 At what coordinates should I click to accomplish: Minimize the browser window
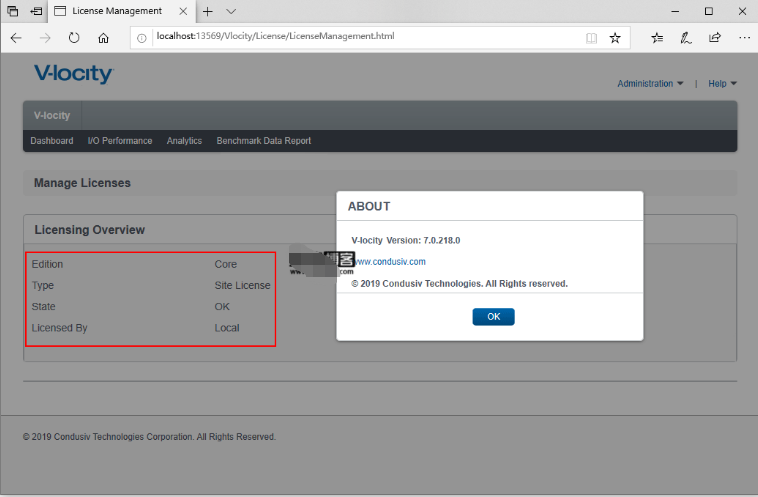[x=675, y=11]
